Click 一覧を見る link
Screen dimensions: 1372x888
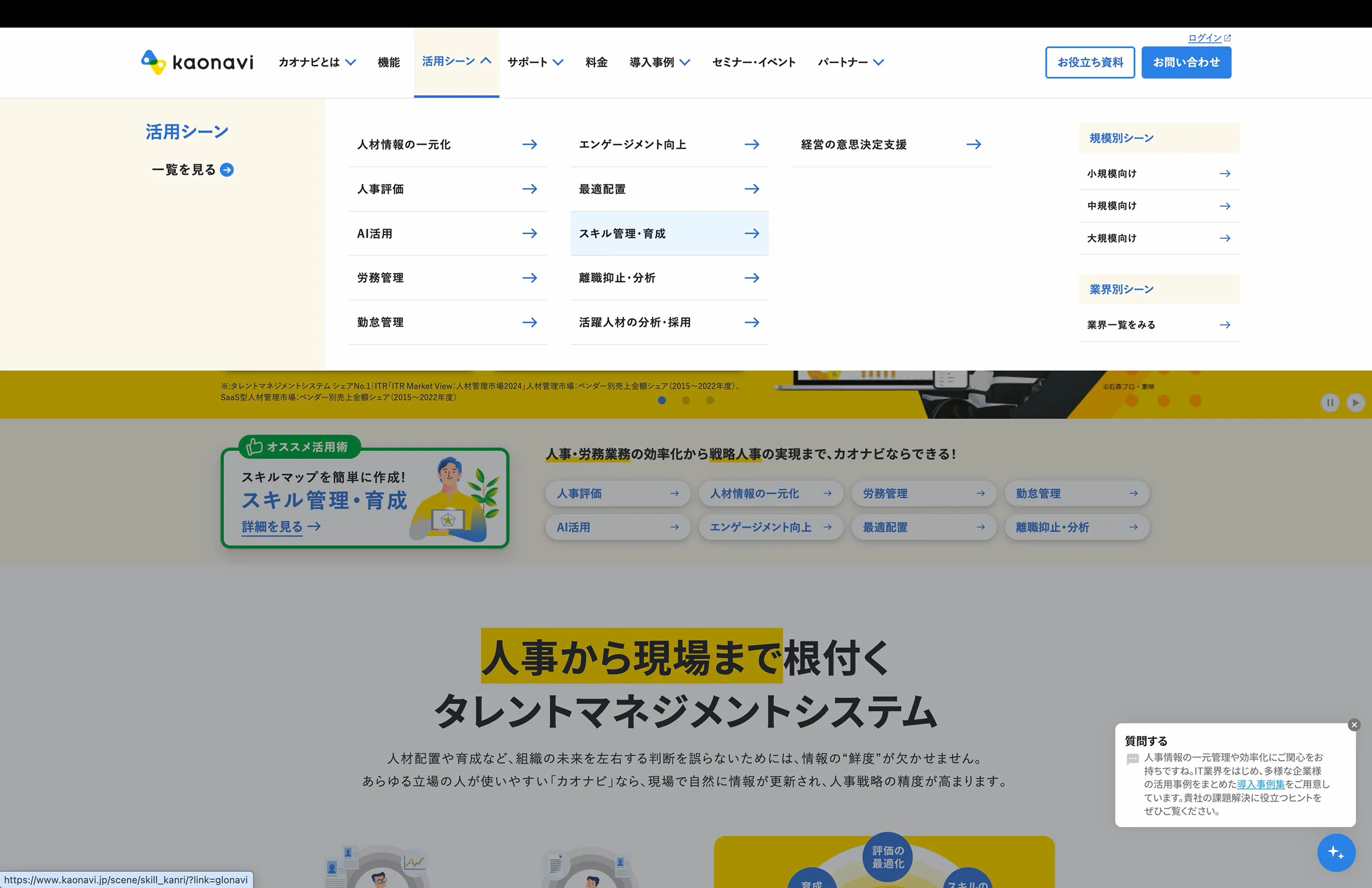[x=183, y=169]
